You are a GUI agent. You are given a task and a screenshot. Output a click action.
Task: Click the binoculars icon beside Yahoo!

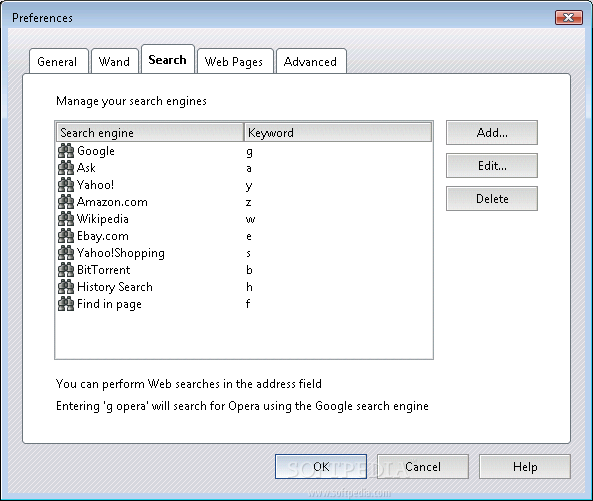[66, 185]
